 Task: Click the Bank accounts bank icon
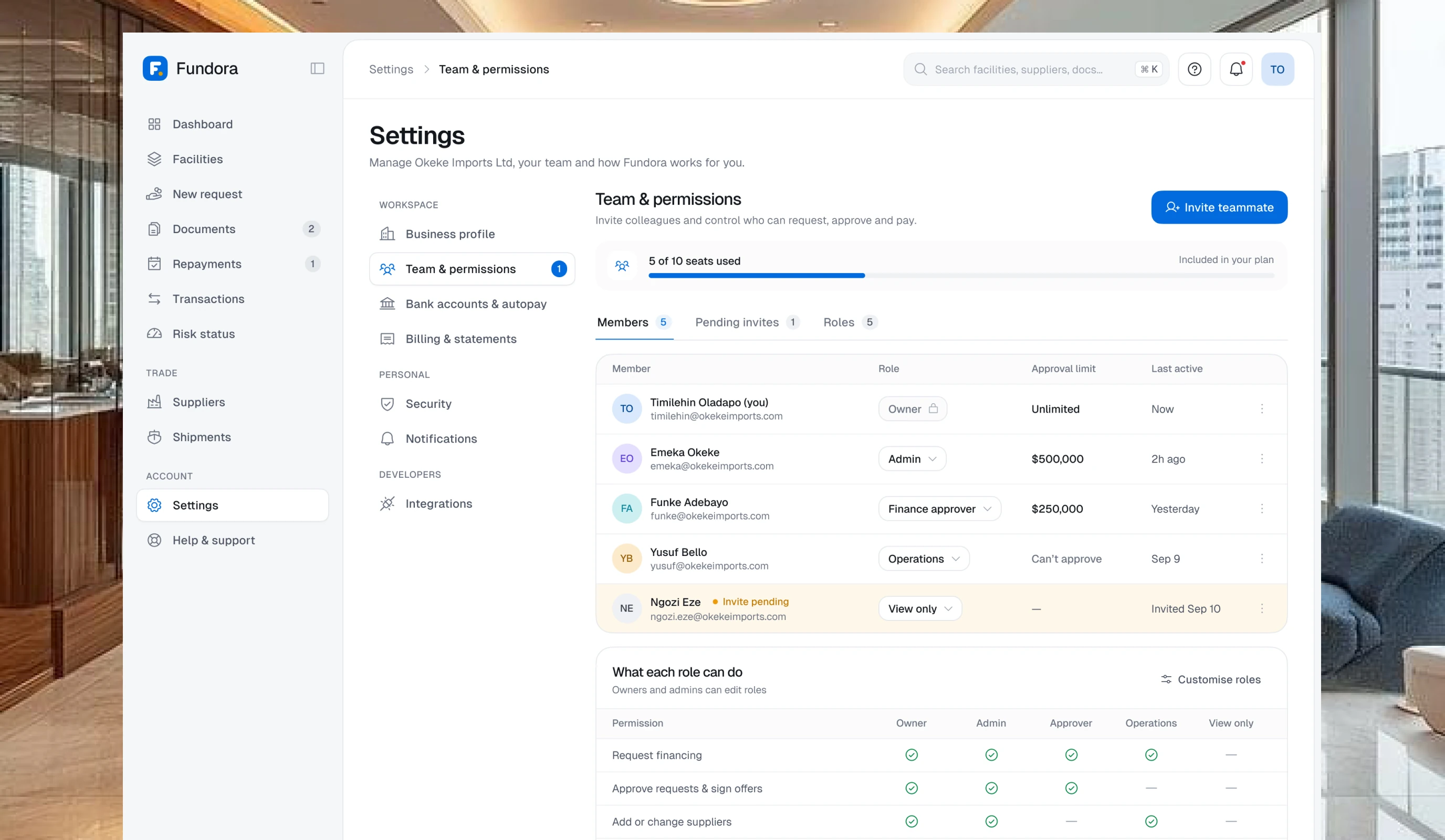coord(388,304)
